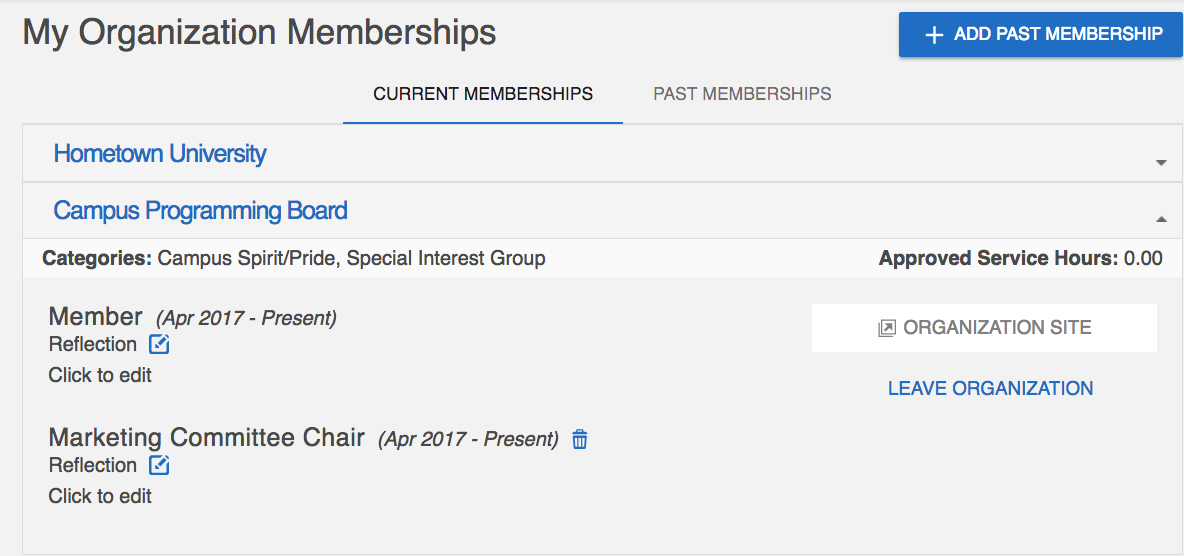
Task: Open the Organization Site button label
Action: click(x=997, y=328)
